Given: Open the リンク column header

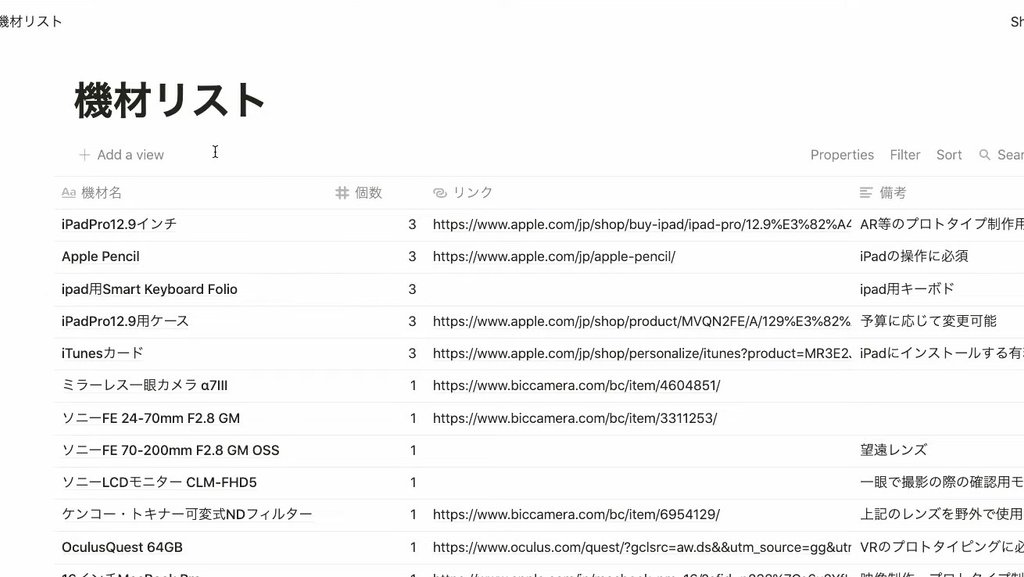Looking at the screenshot, I should (x=639, y=193).
